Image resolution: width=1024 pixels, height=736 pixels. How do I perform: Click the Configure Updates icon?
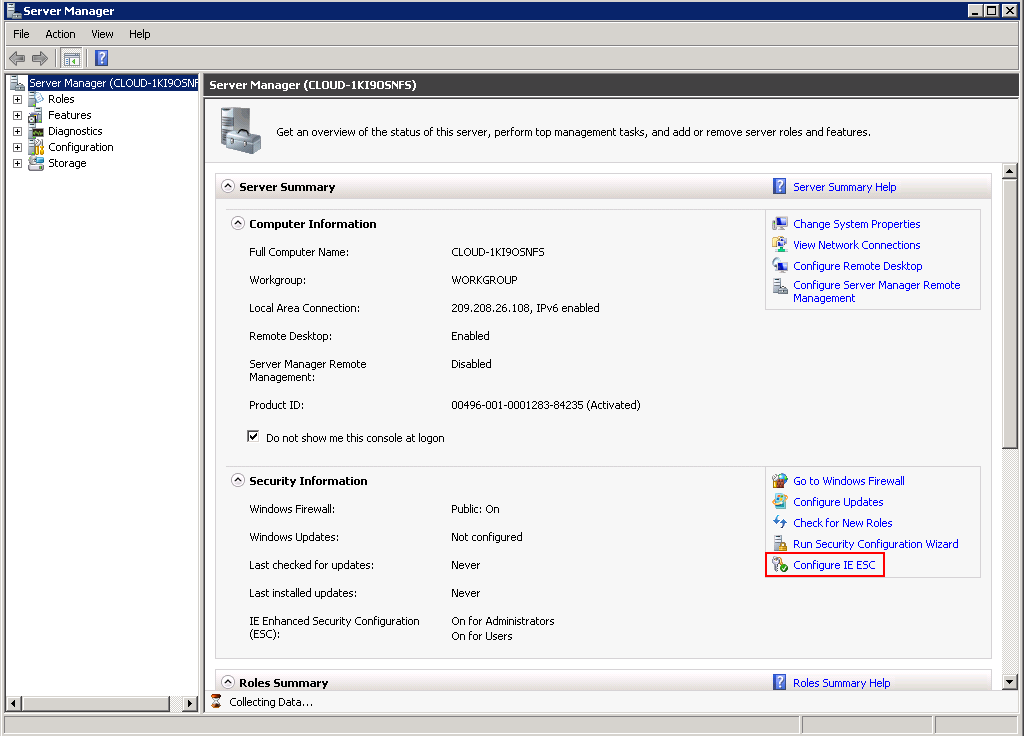[x=780, y=502]
